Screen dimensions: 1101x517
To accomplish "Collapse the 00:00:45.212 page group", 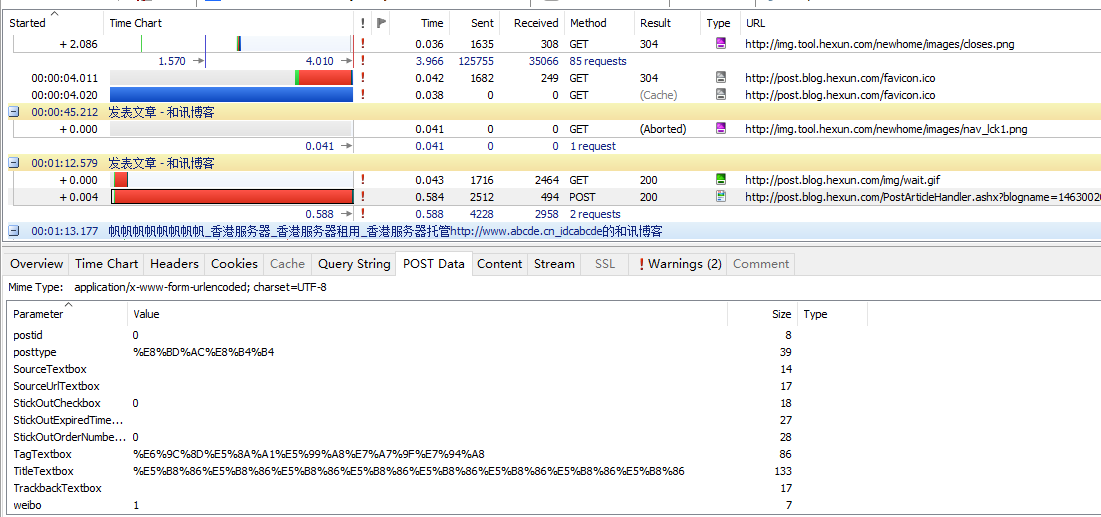I will (x=14, y=112).
